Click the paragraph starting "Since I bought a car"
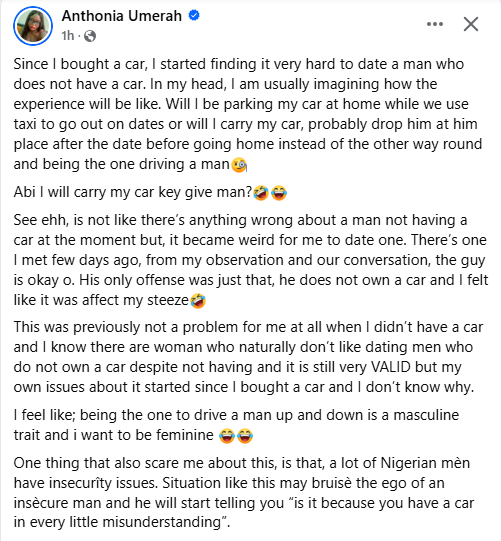This screenshot has width=501, height=541. pos(248,114)
